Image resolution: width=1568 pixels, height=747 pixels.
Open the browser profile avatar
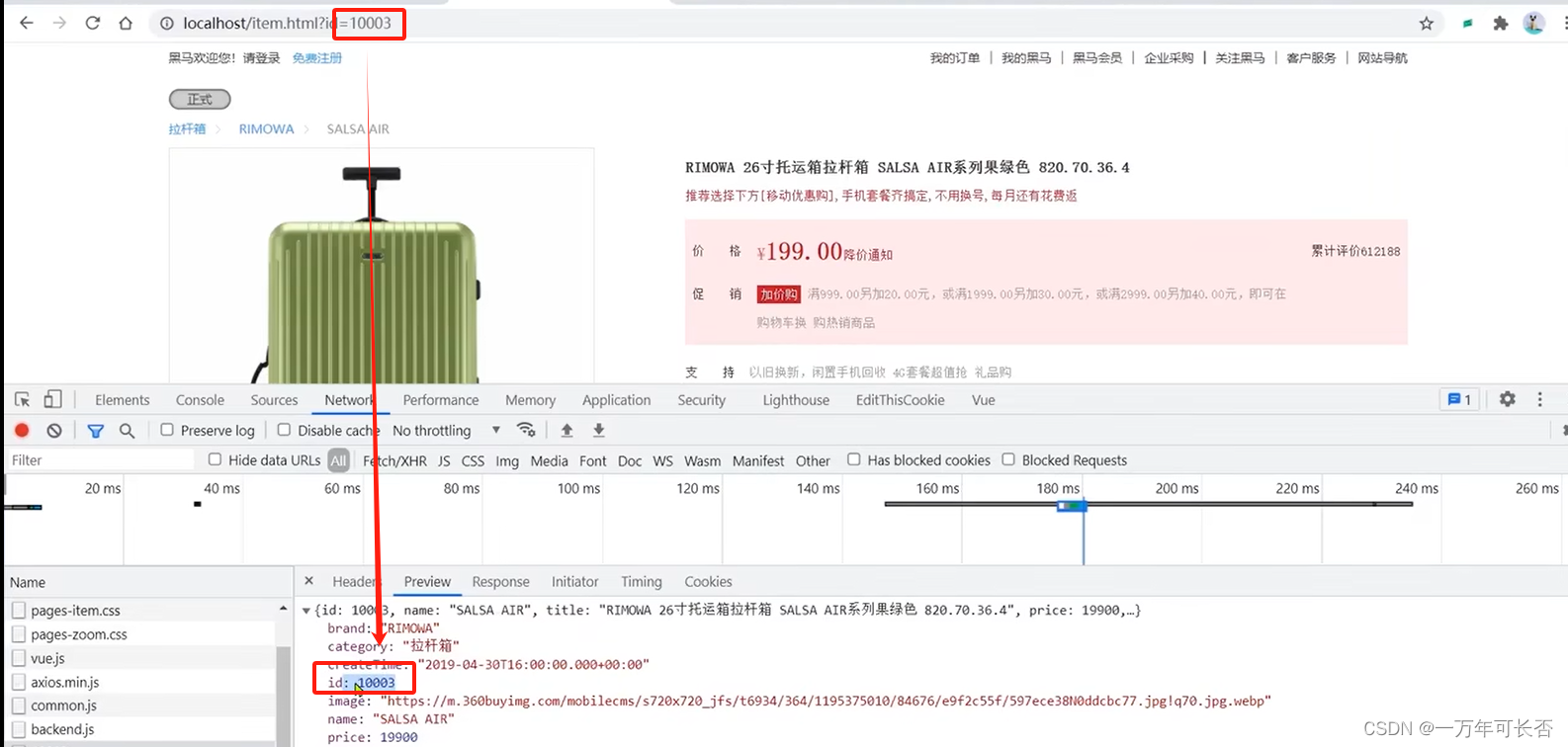[x=1533, y=24]
